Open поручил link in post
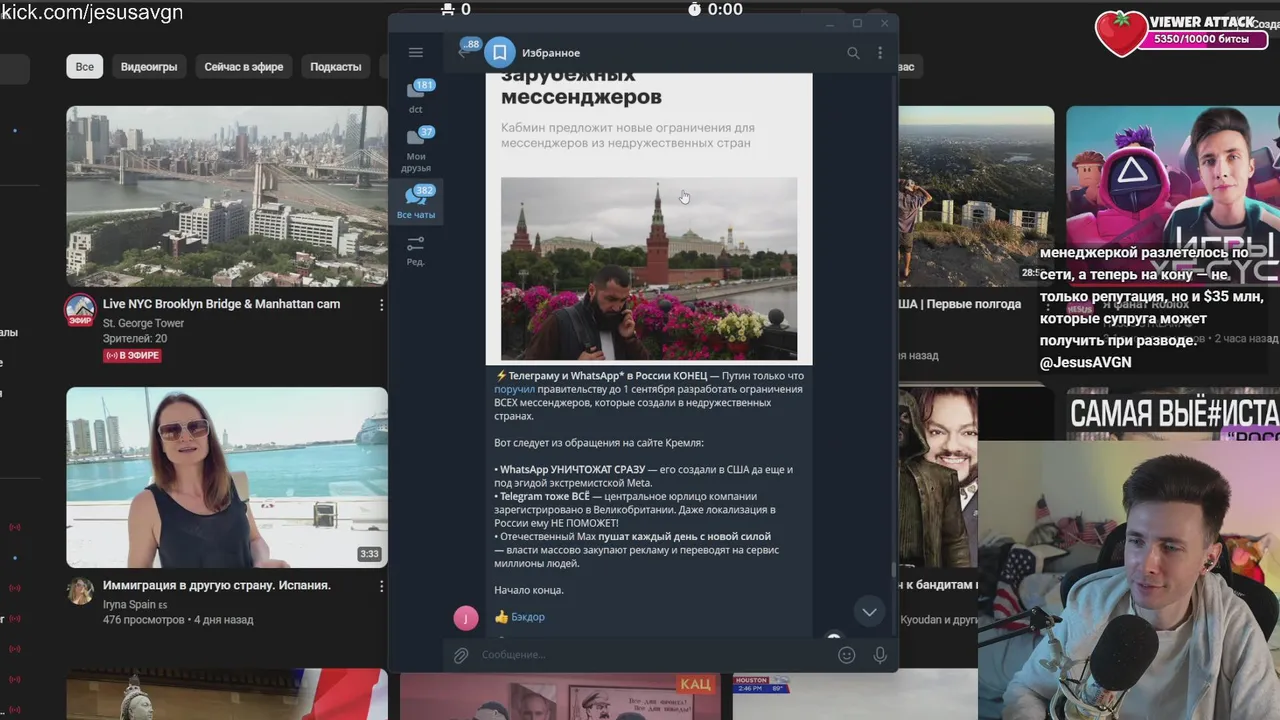Viewport: 1280px width, 720px height. click(515, 389)
